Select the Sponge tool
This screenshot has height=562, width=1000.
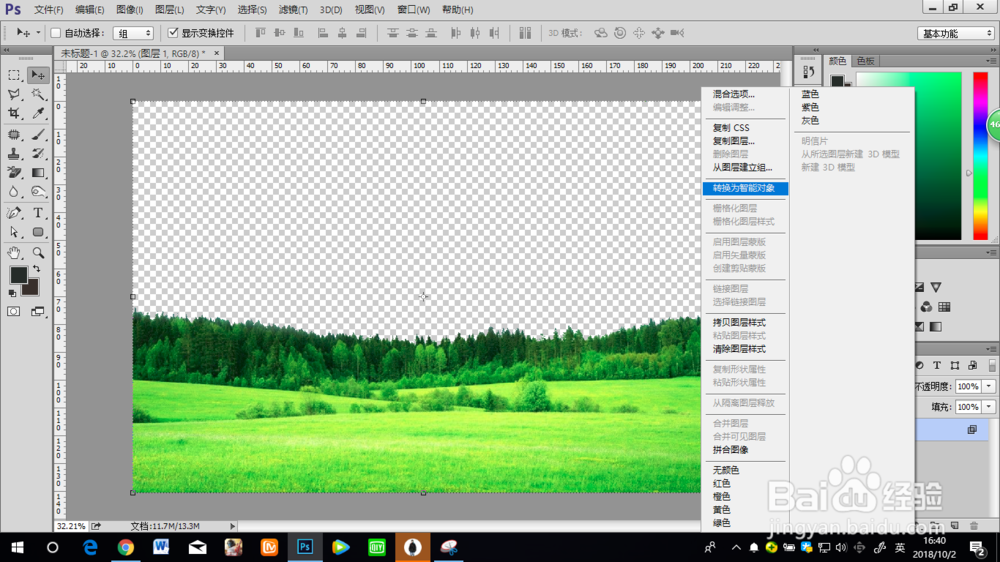coord(38,192)
